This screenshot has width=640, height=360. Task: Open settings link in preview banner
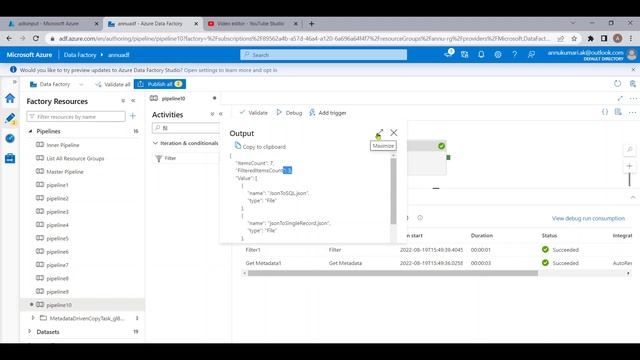pos(230,70)
